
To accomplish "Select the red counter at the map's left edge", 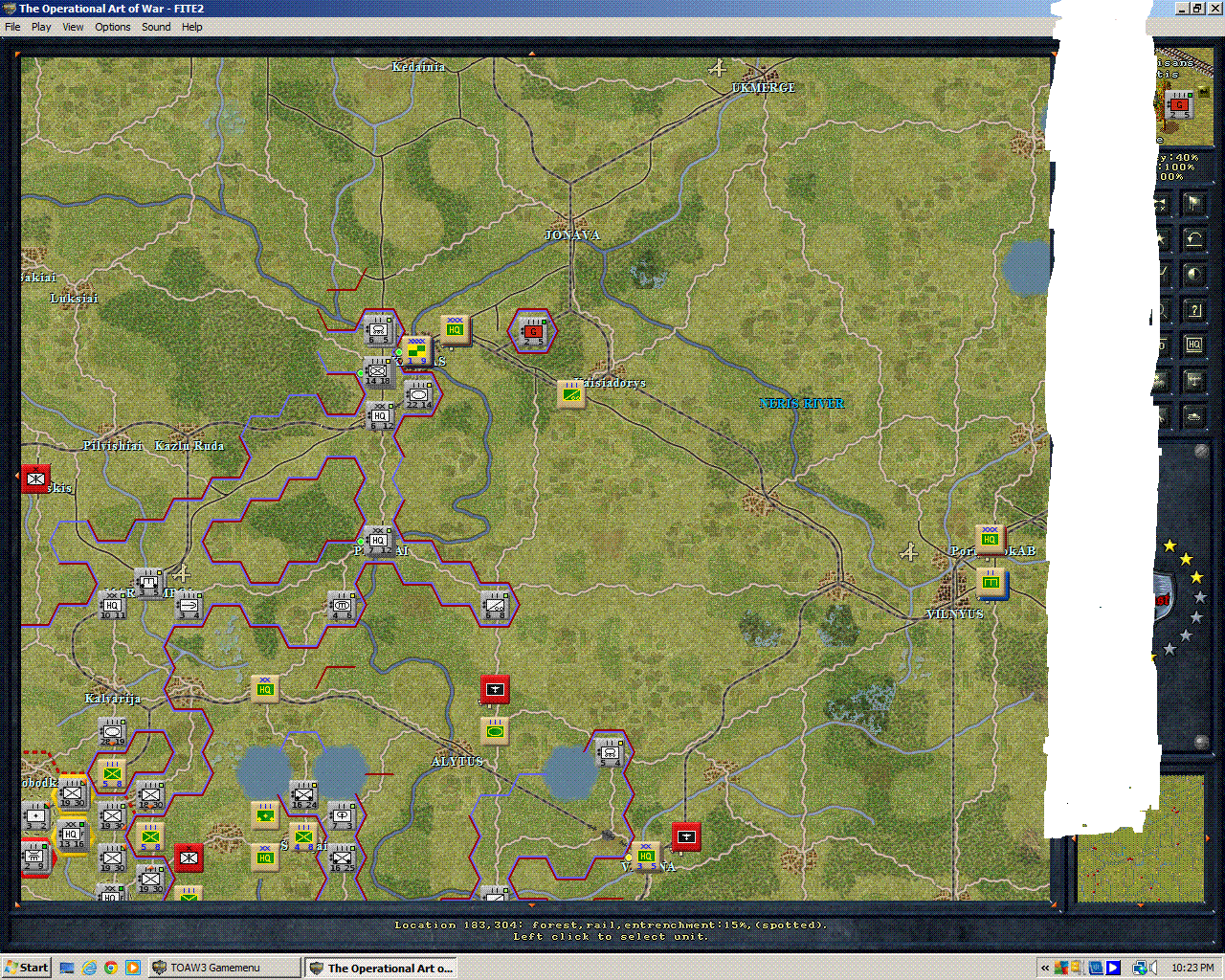I will coord(35,479).
